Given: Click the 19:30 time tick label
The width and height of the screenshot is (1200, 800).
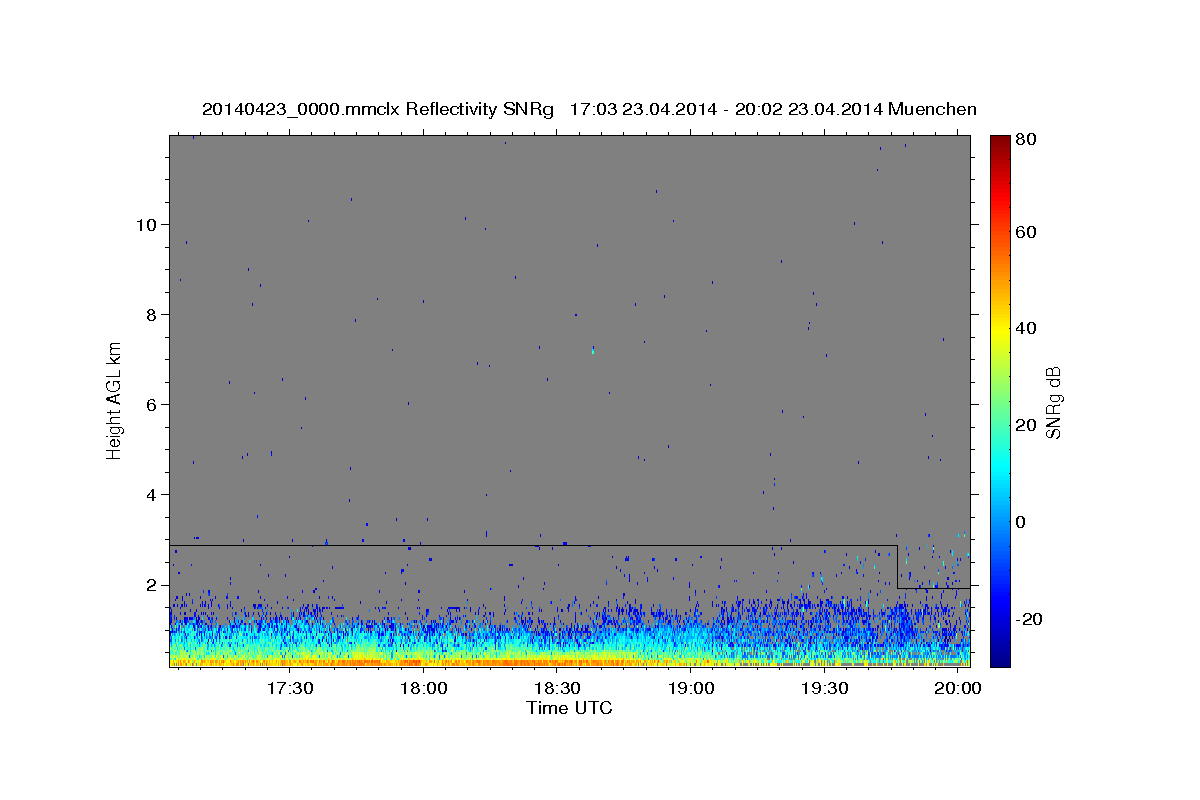Looking at the screenshot, I should (825, 689).
